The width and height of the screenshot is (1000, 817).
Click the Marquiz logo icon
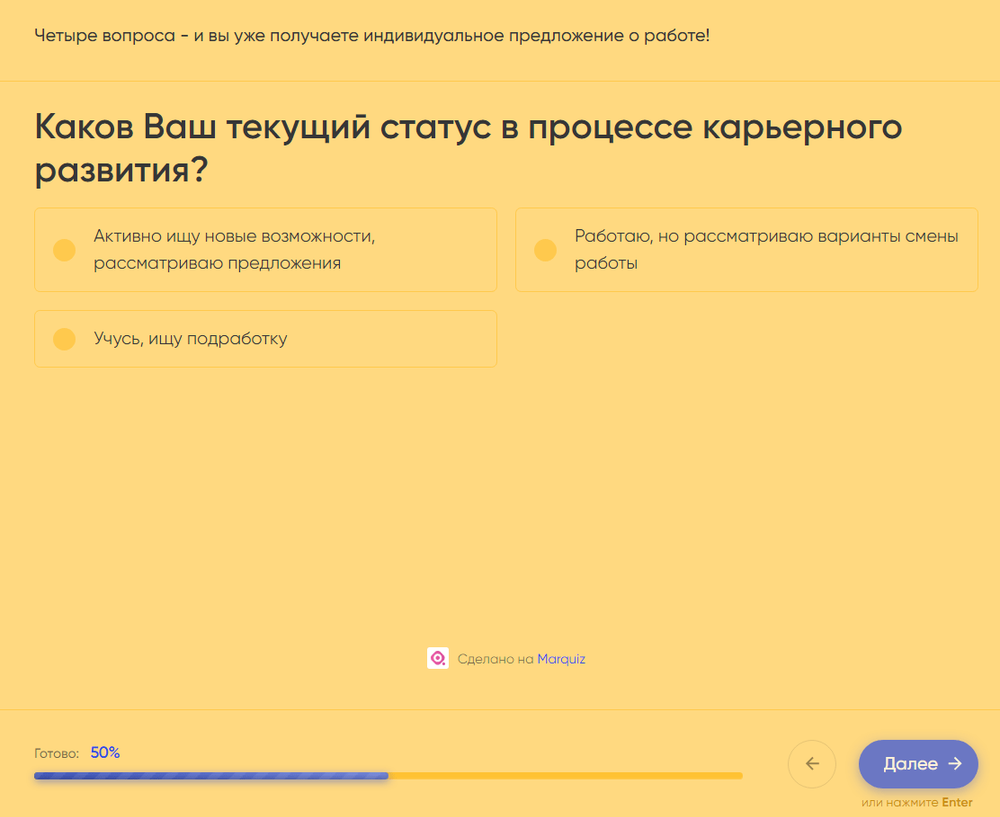(x=438, y=658)
